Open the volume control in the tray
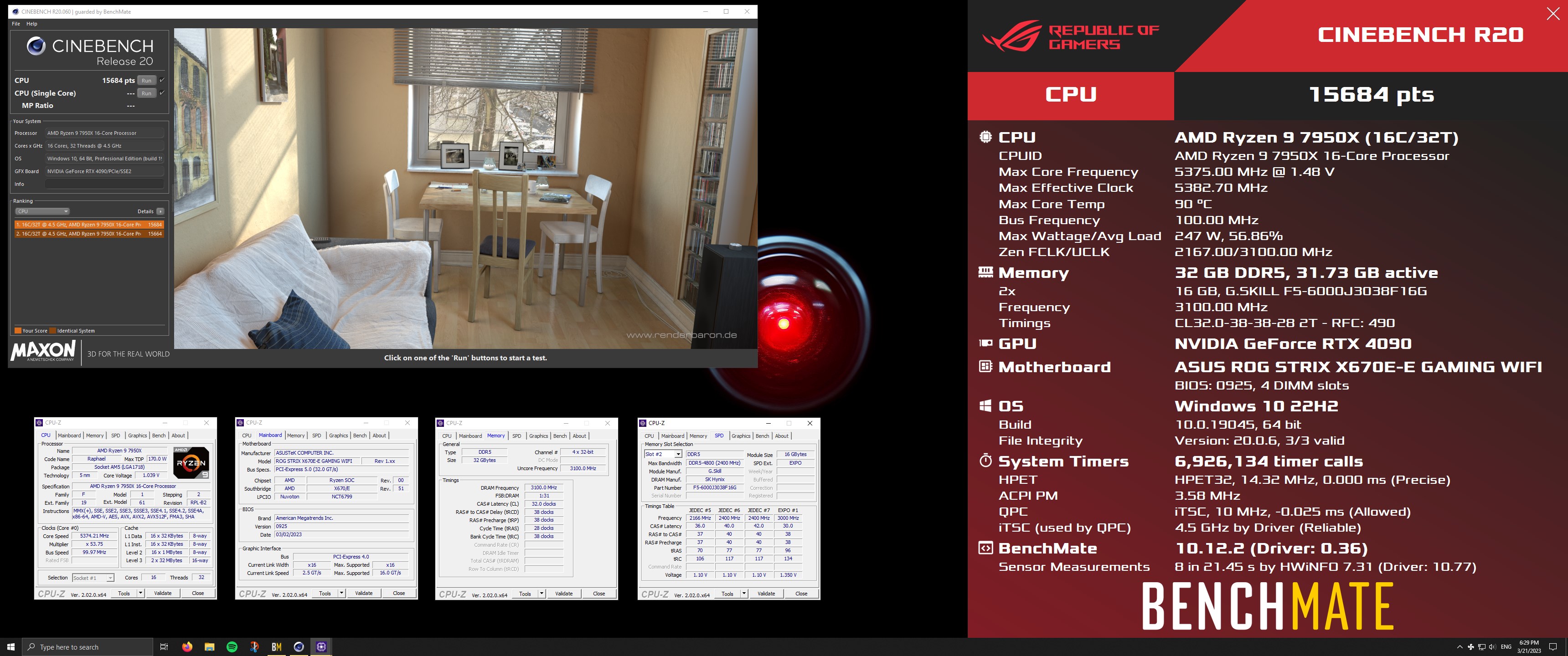This screenshot has width=1568, height=656. click(1492, 646)
